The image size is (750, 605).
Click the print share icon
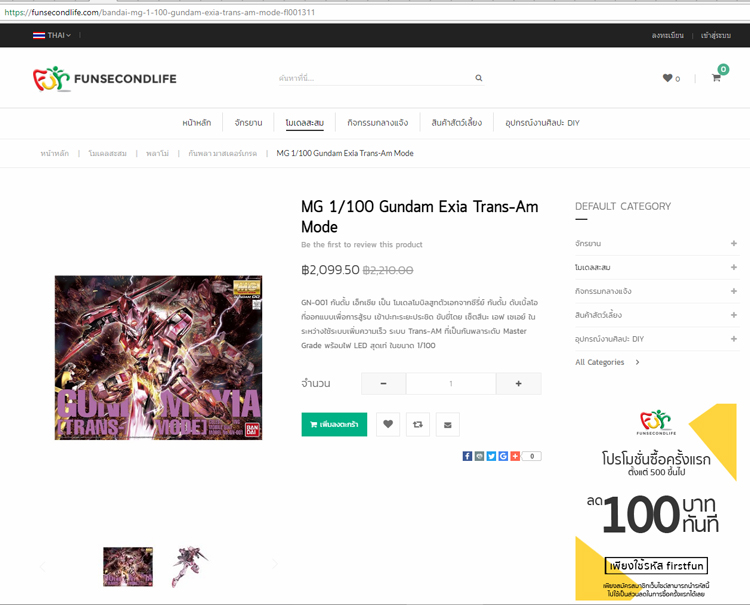click(x=479, y=456)
